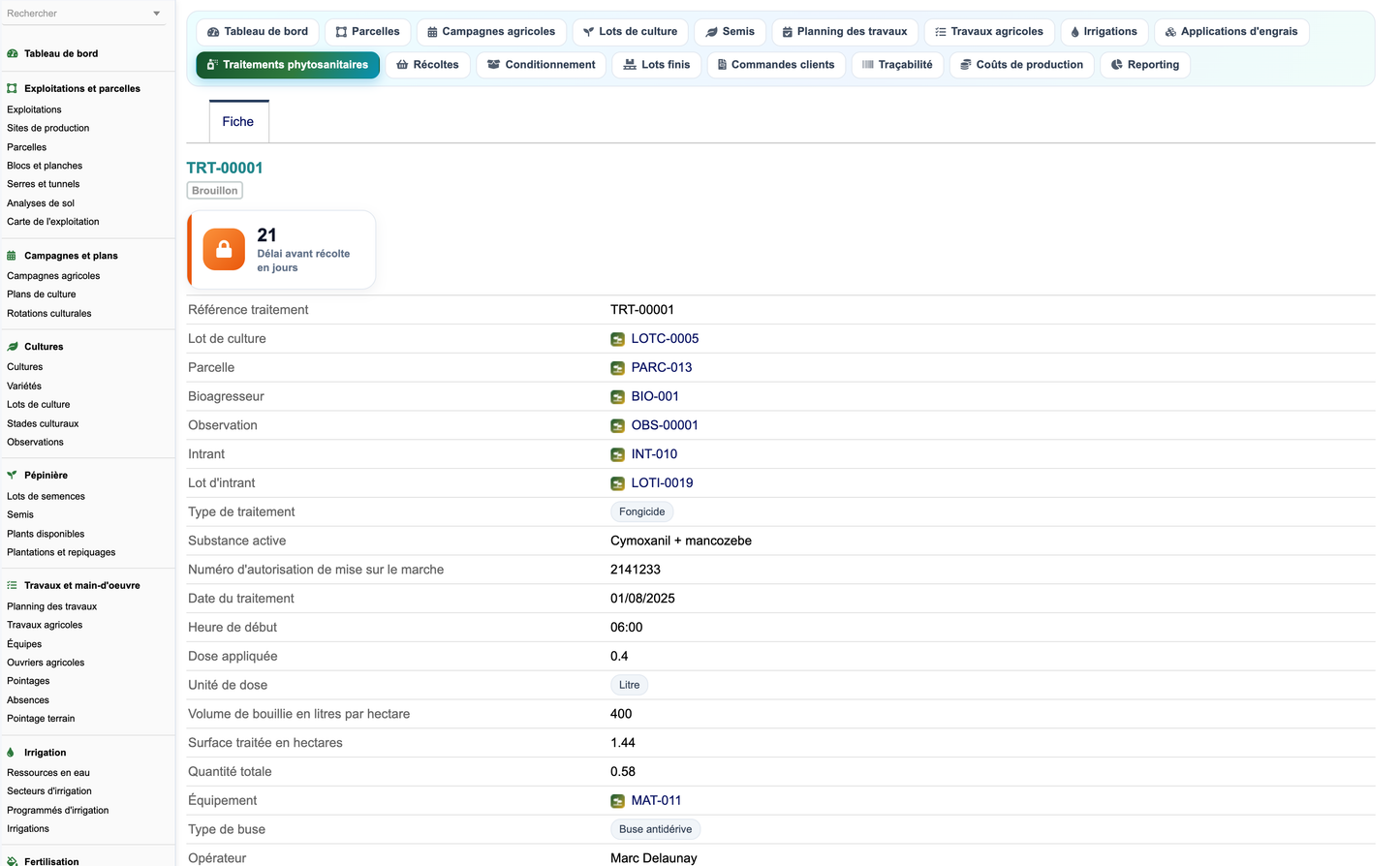The width and height of the screenshot is (1400, 866).
Task: Open Plans de culture in the sidebar
Action: 42,294
